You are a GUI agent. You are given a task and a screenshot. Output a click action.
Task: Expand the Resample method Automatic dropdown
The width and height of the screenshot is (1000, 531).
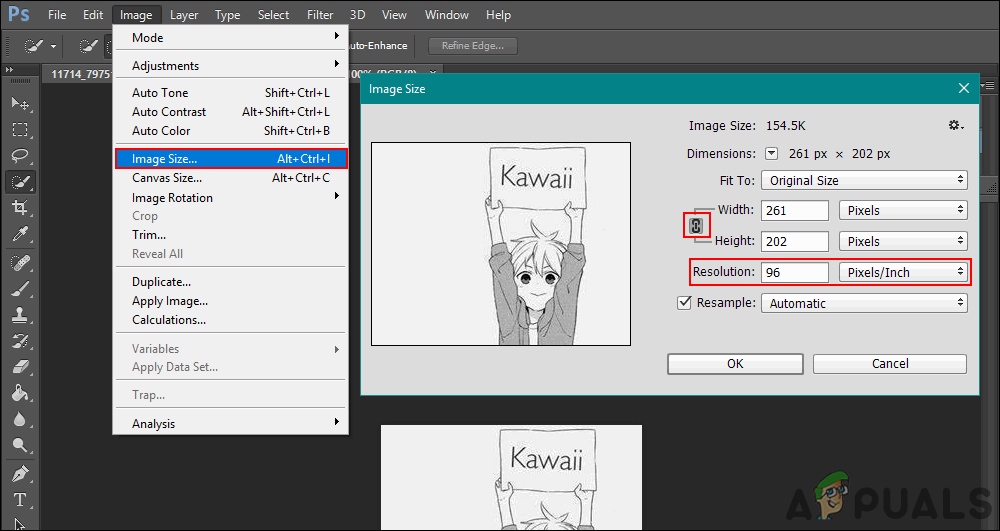[864, 303]
